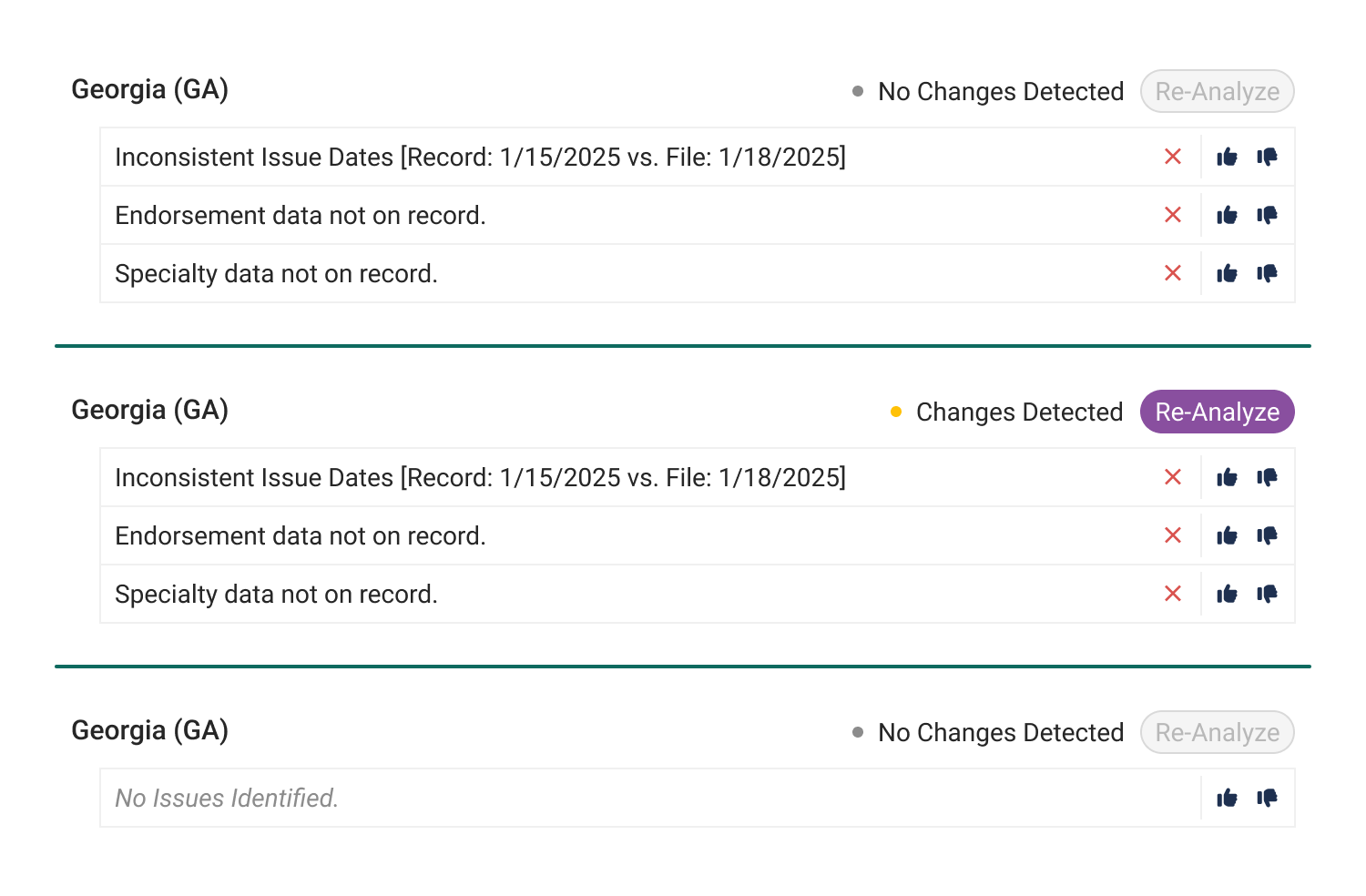This screenshot has width=1366, height=896.
Task: Click grayed Re-Analyze button in top section
Action: click(x=1218, y=91)
